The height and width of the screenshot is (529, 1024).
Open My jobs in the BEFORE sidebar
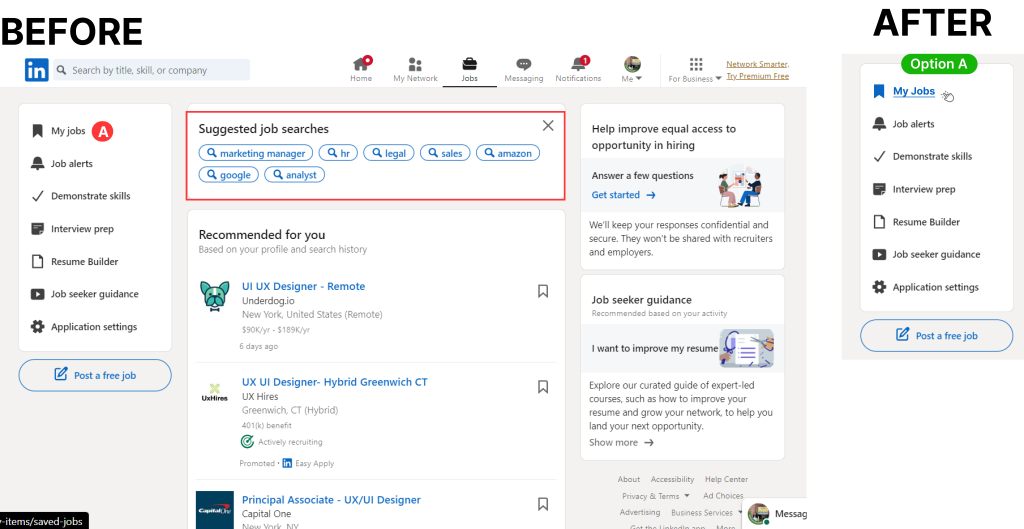pyautogui.click(x=68, y=131)
